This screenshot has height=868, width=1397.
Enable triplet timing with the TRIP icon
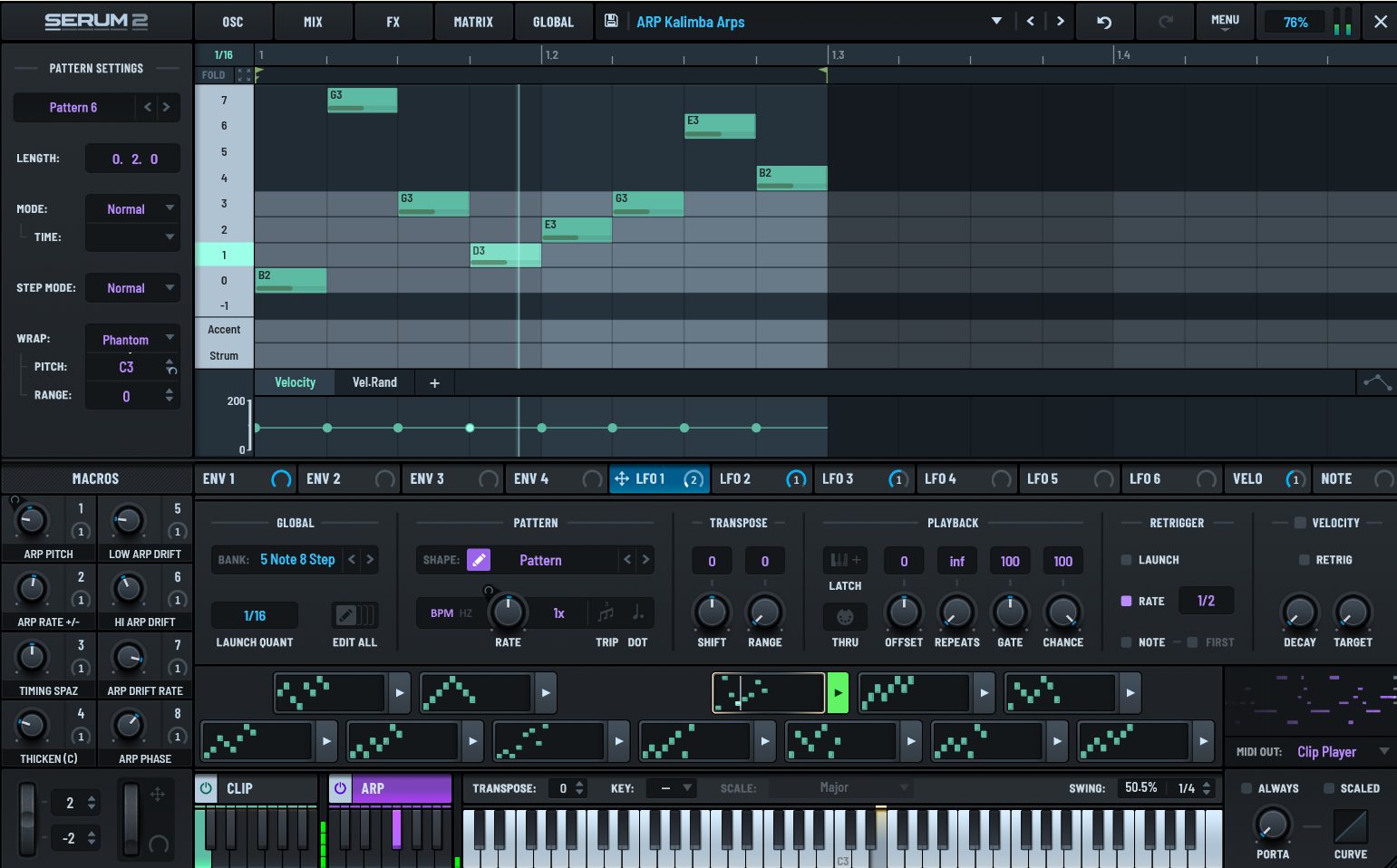pos(605,612)
